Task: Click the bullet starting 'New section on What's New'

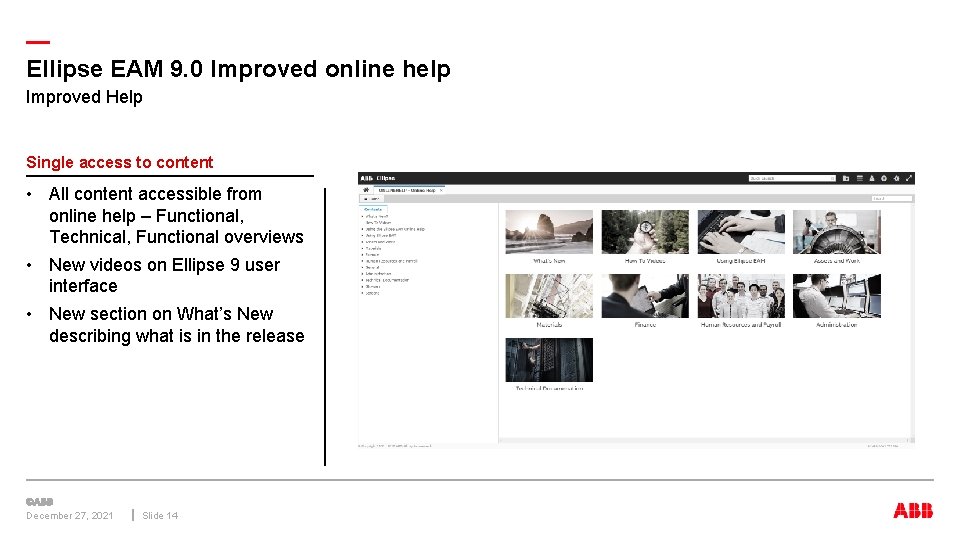Action: (176, 325)
